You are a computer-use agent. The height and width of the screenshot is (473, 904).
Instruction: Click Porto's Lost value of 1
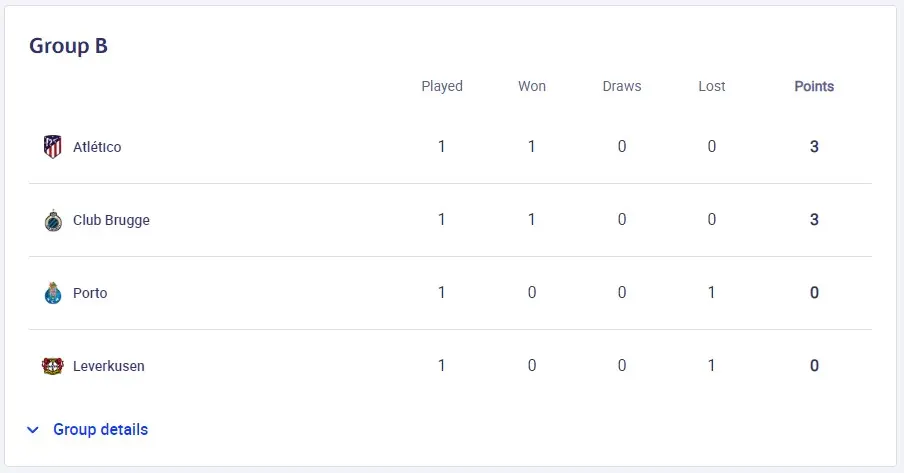coord(711,292)
